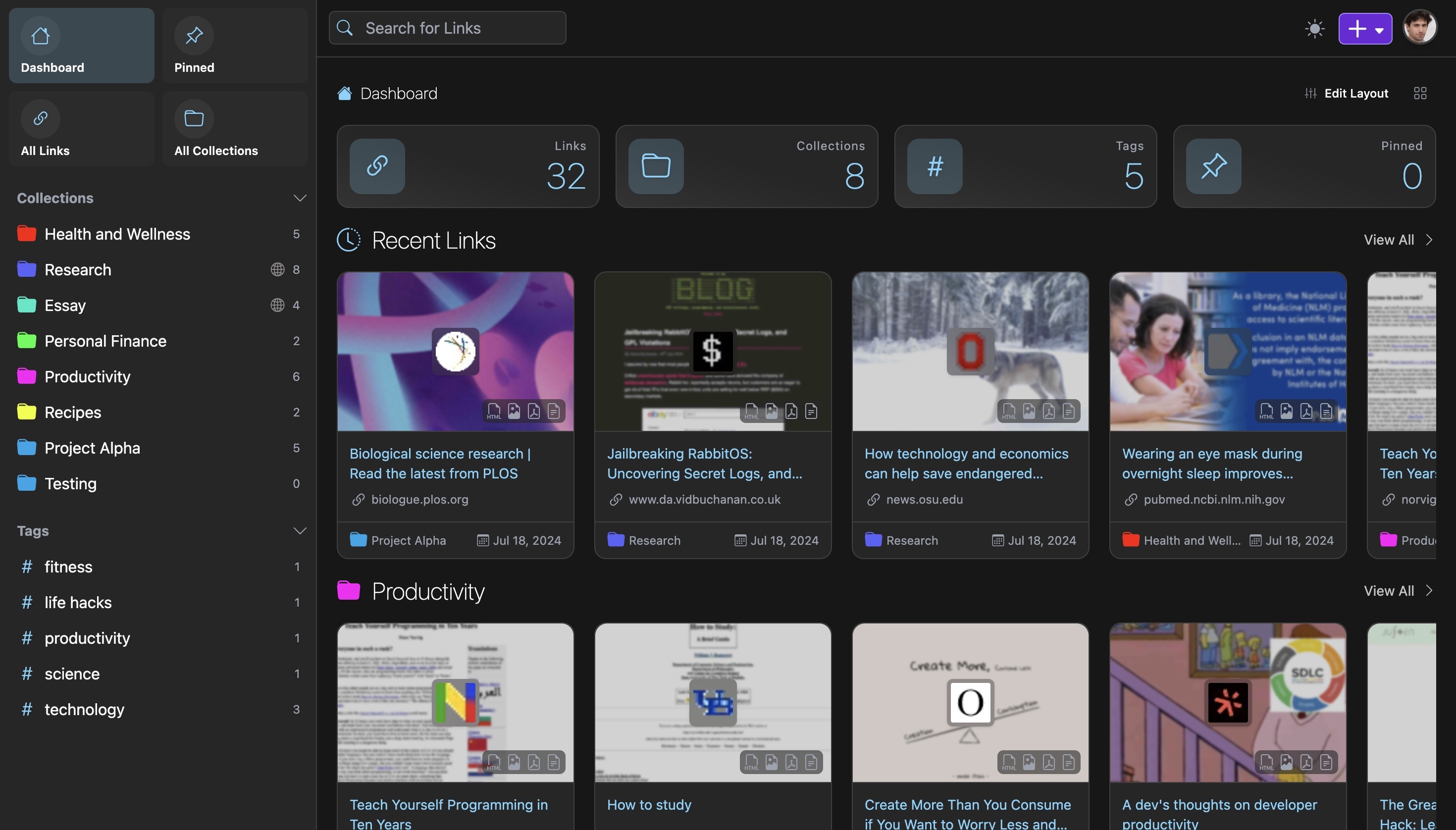This screenshot has width=1456, height=830.
Task: Click the Tags hash stat icon
Action: pos(935,166)
